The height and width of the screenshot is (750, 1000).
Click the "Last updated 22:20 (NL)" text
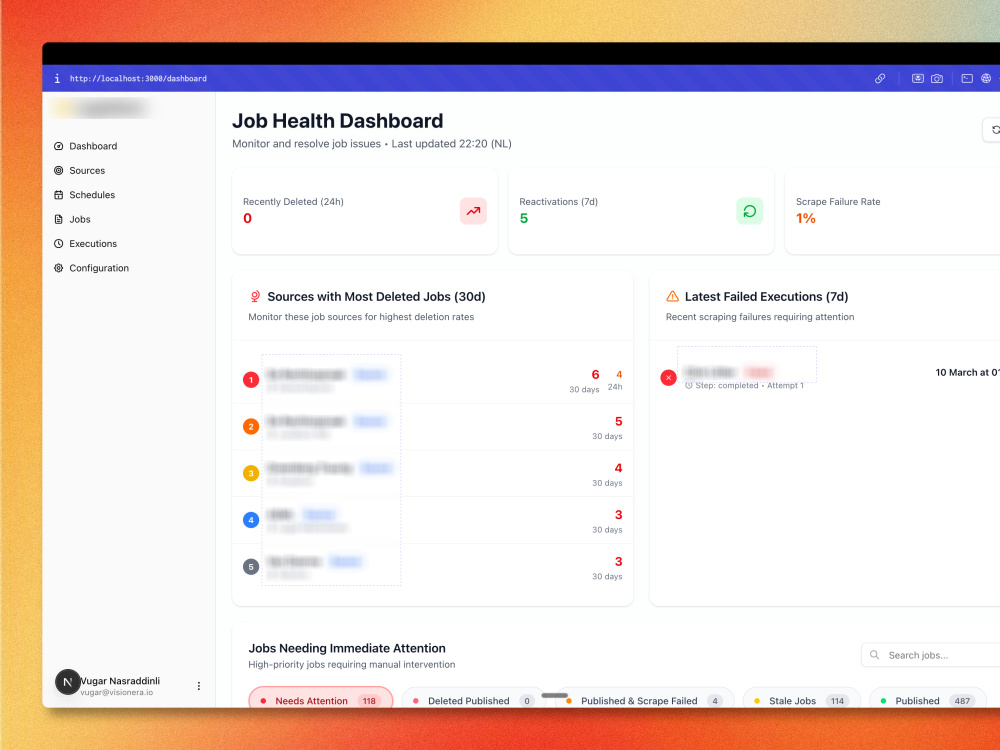(x=452, y=143)
